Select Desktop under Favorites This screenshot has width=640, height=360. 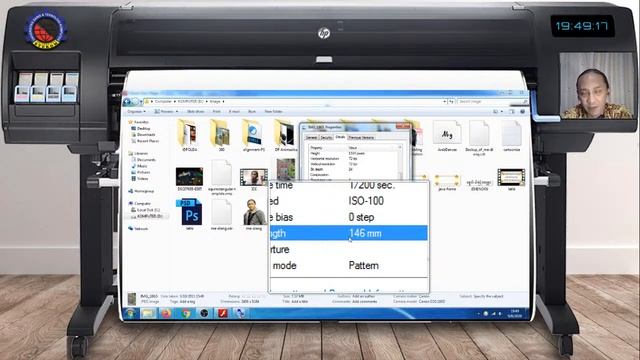point(141,129)
